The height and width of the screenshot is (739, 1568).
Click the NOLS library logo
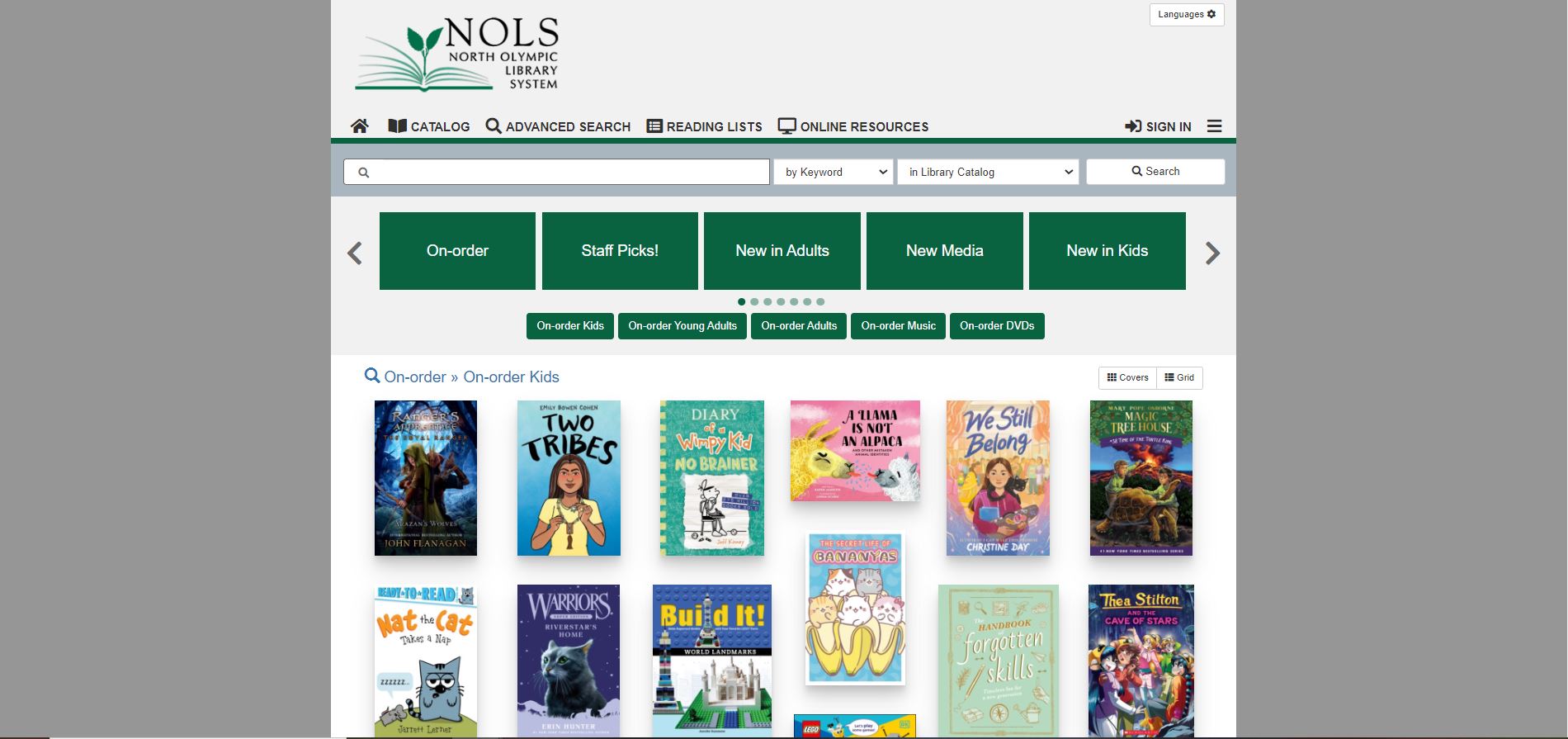pos(457,54)
